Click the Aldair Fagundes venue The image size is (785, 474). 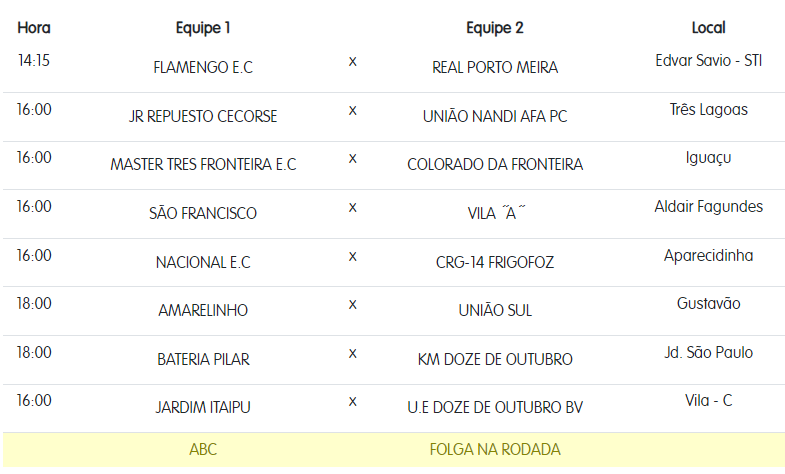tap(708, 207)
